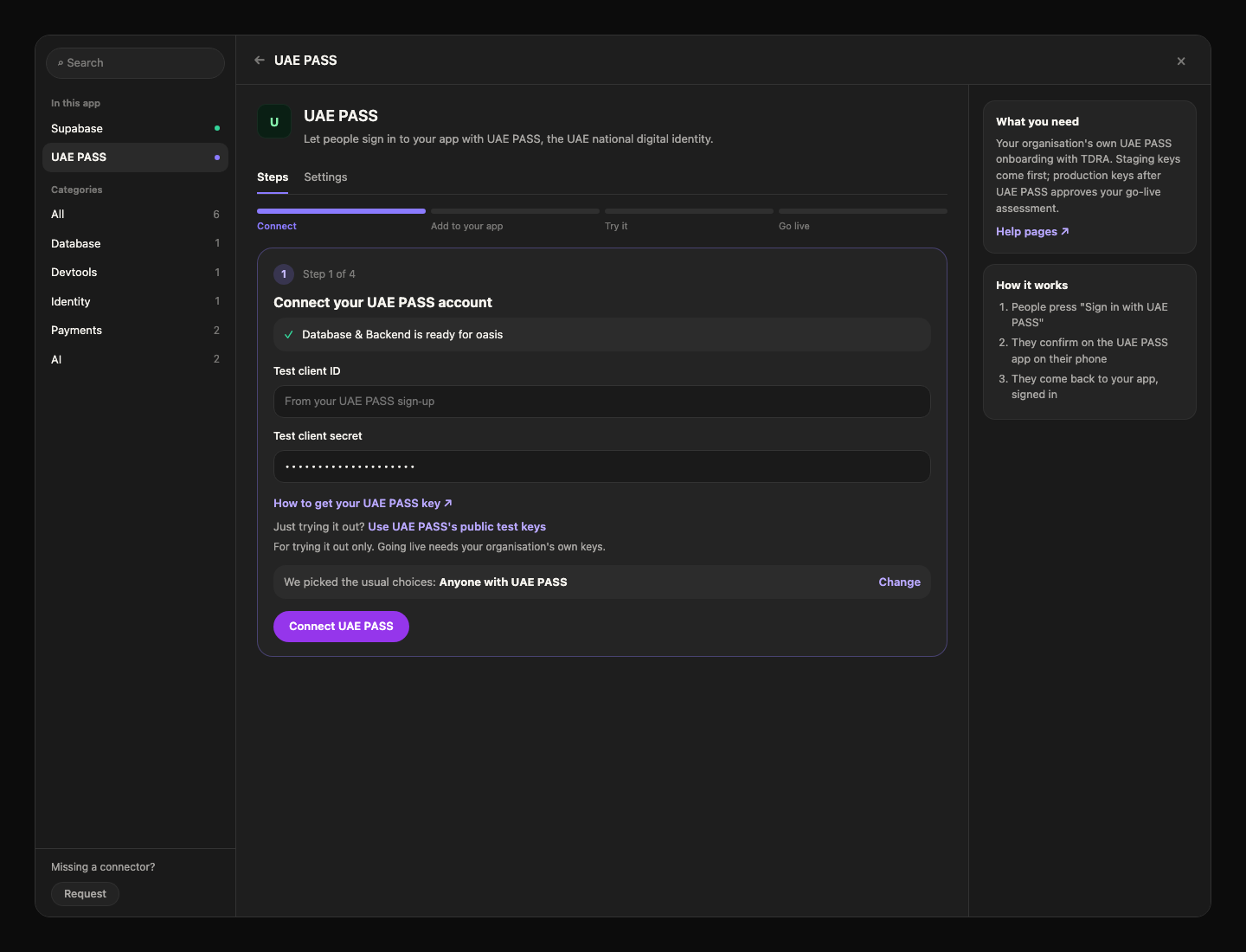Filter by AI category
Viewport: 1246px width, 952px height.
135,360
